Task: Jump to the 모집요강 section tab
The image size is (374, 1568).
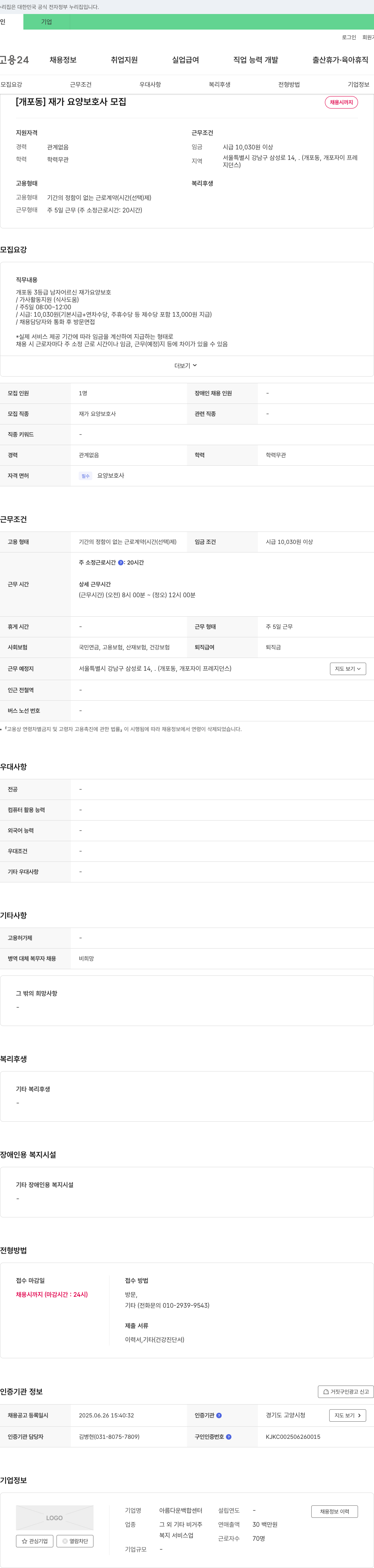Action: click(x=11, y=84)
